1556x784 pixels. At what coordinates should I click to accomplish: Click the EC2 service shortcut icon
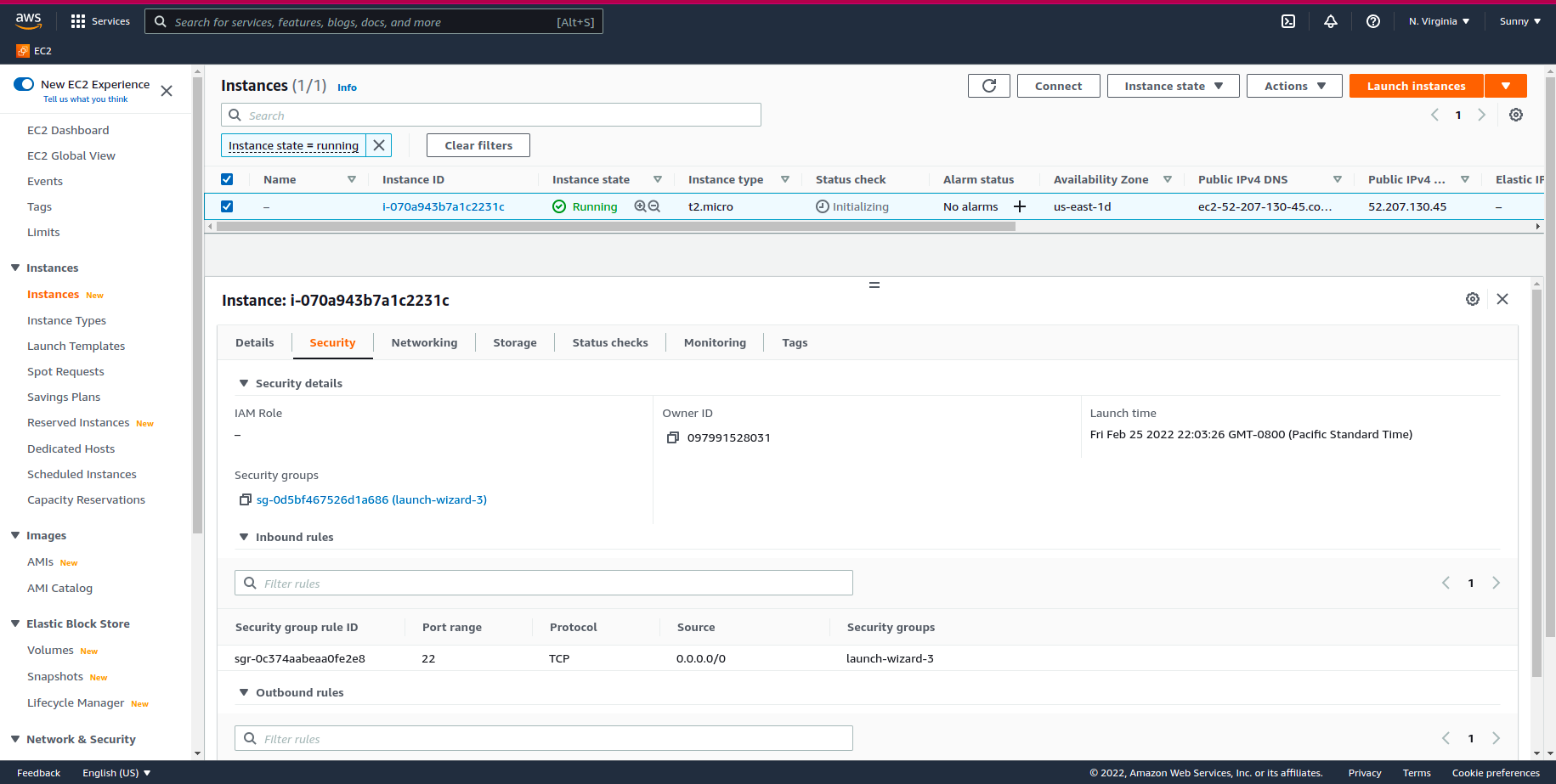23,51
